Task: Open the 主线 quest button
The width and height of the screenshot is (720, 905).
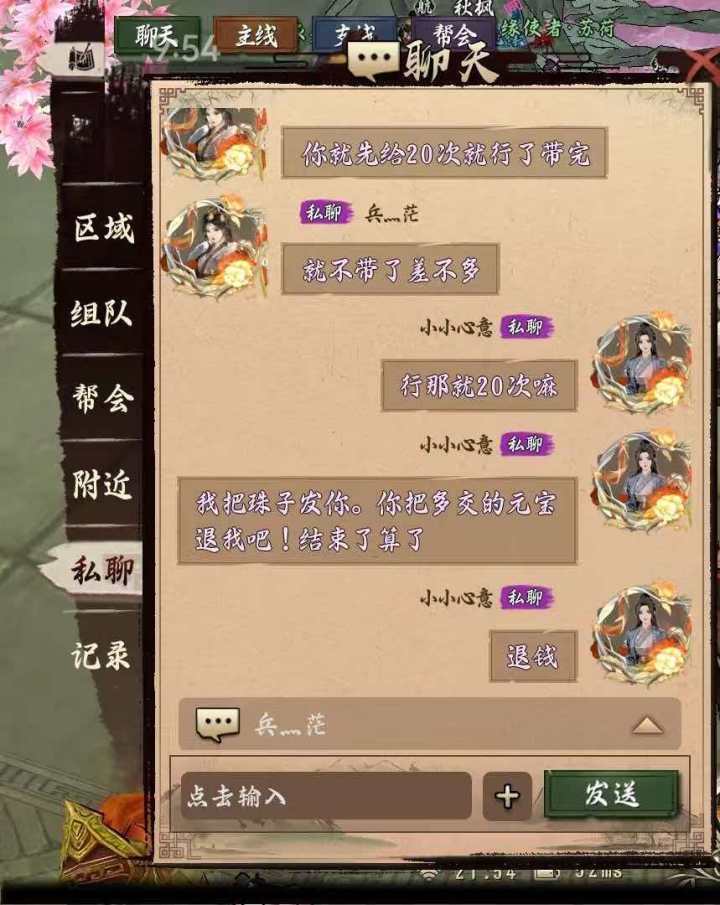Action: tap(255, 36)
